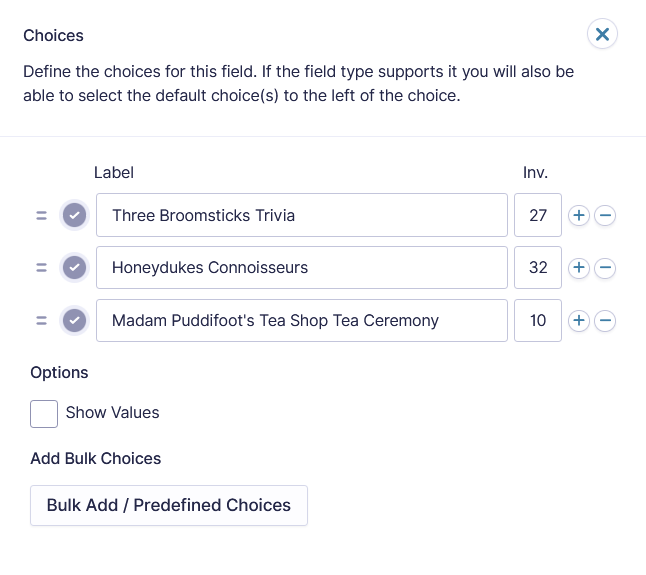The image size is (646, 575).
Task: Edit the Honeydukes Connoisseurs label field
Action: tap(302, 268)
